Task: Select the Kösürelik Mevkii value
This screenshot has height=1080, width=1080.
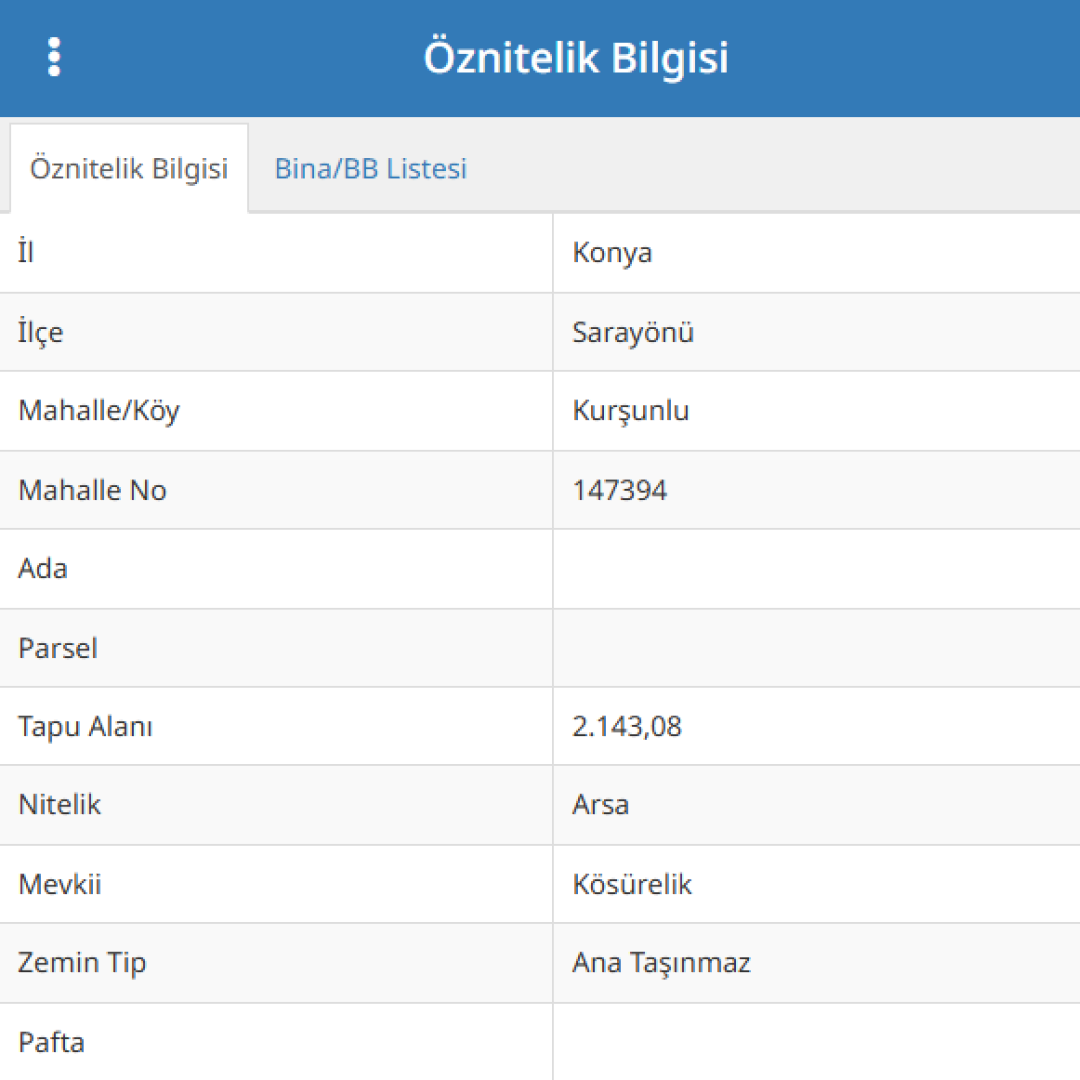Action: (632, 884)
